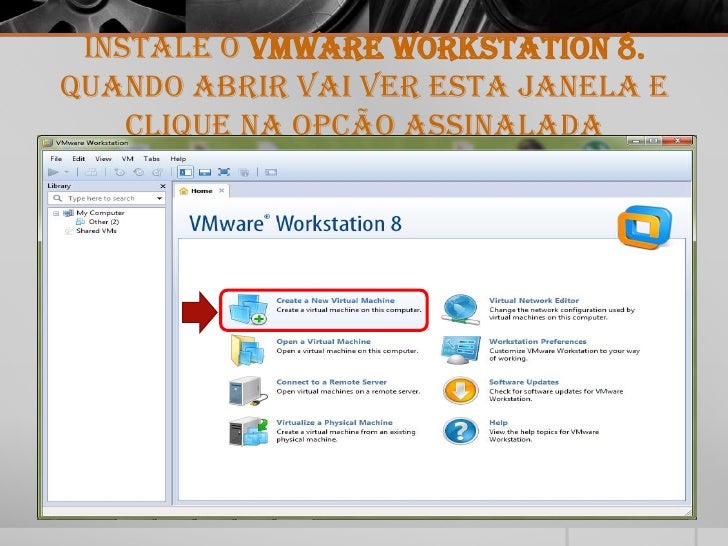
Task: Click Virtual Network Editor link
Action: (x=534, y=300)
